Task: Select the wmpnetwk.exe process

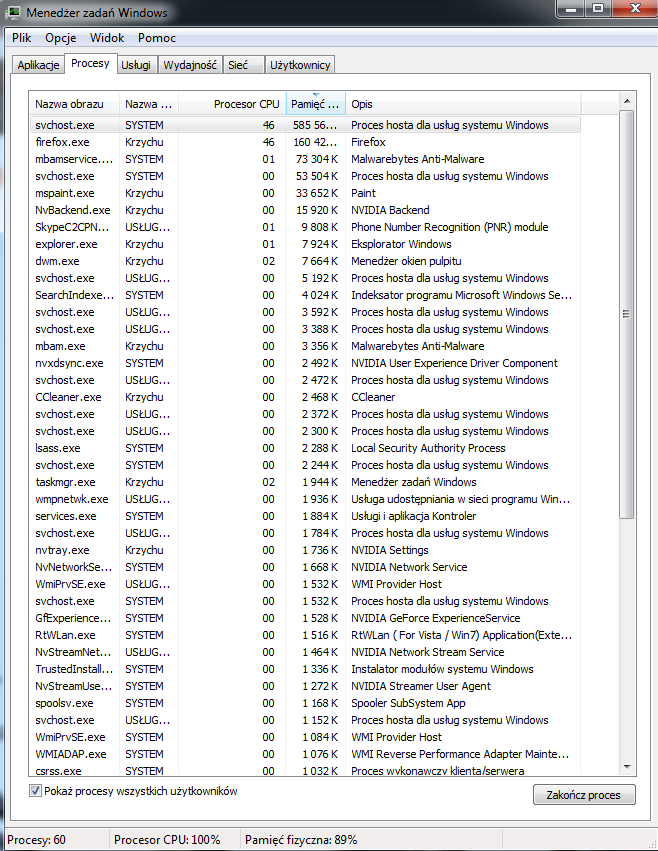Action: pyautogui.click(x=305, y=499)
